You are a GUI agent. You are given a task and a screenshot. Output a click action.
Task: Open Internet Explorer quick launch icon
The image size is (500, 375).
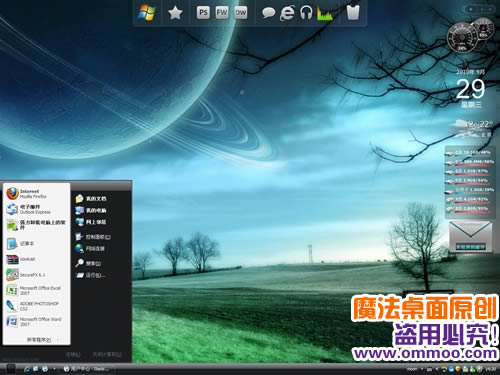(27, 369)
